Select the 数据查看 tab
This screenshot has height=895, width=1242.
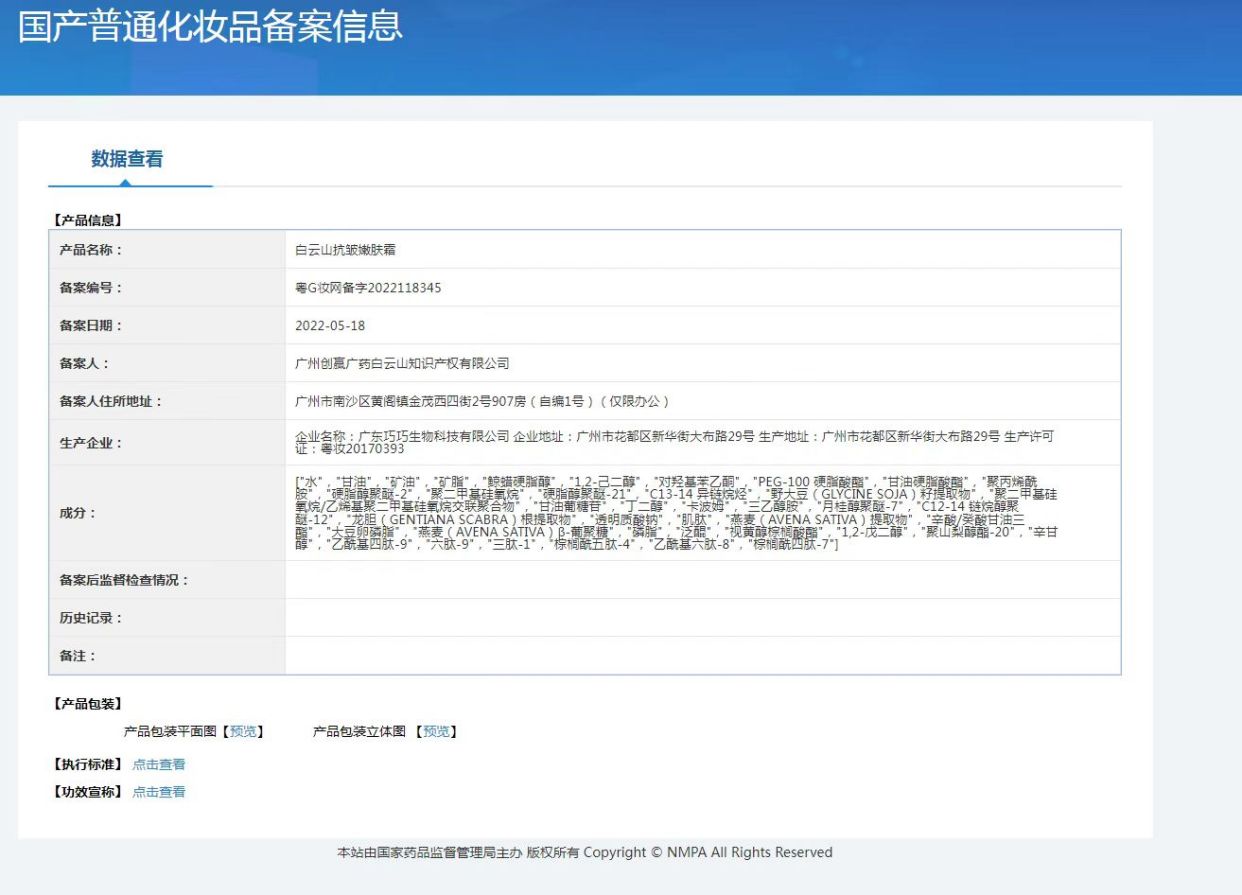127,159
